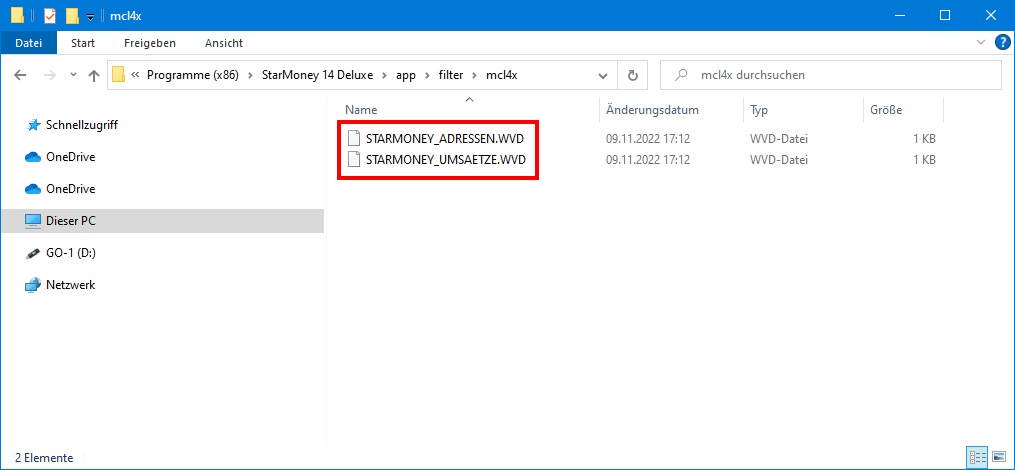The image size is (1015, 470).
Task: Expand the chevron after StarMoney 14 Deluxe
Action: [385, 76]
